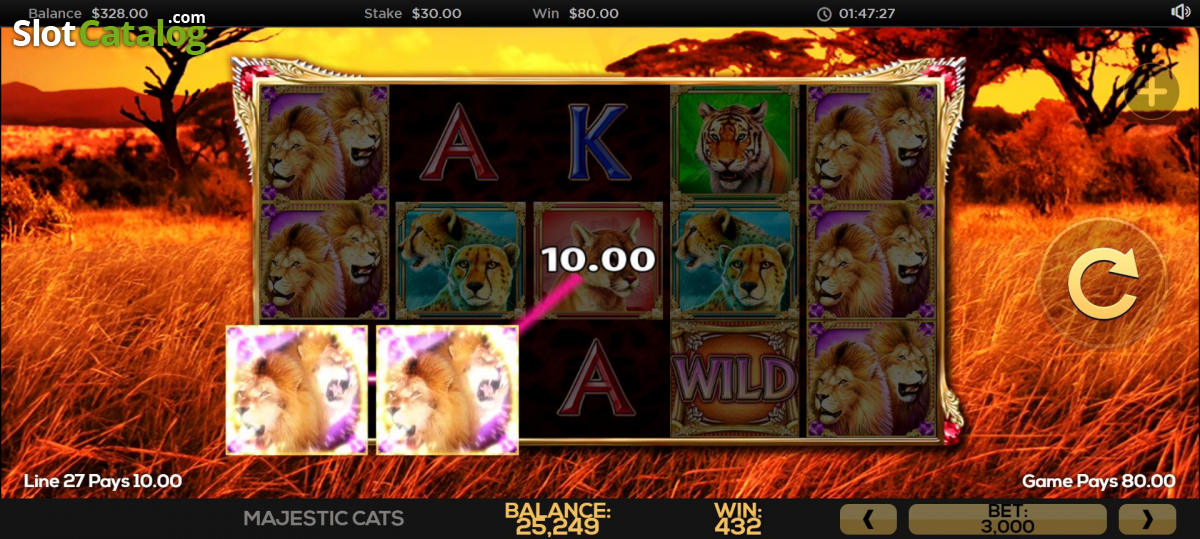Viewport: 1200px width, 539px height.
Task: Select the tiger symbol on reel four
Action: (735, 141)
